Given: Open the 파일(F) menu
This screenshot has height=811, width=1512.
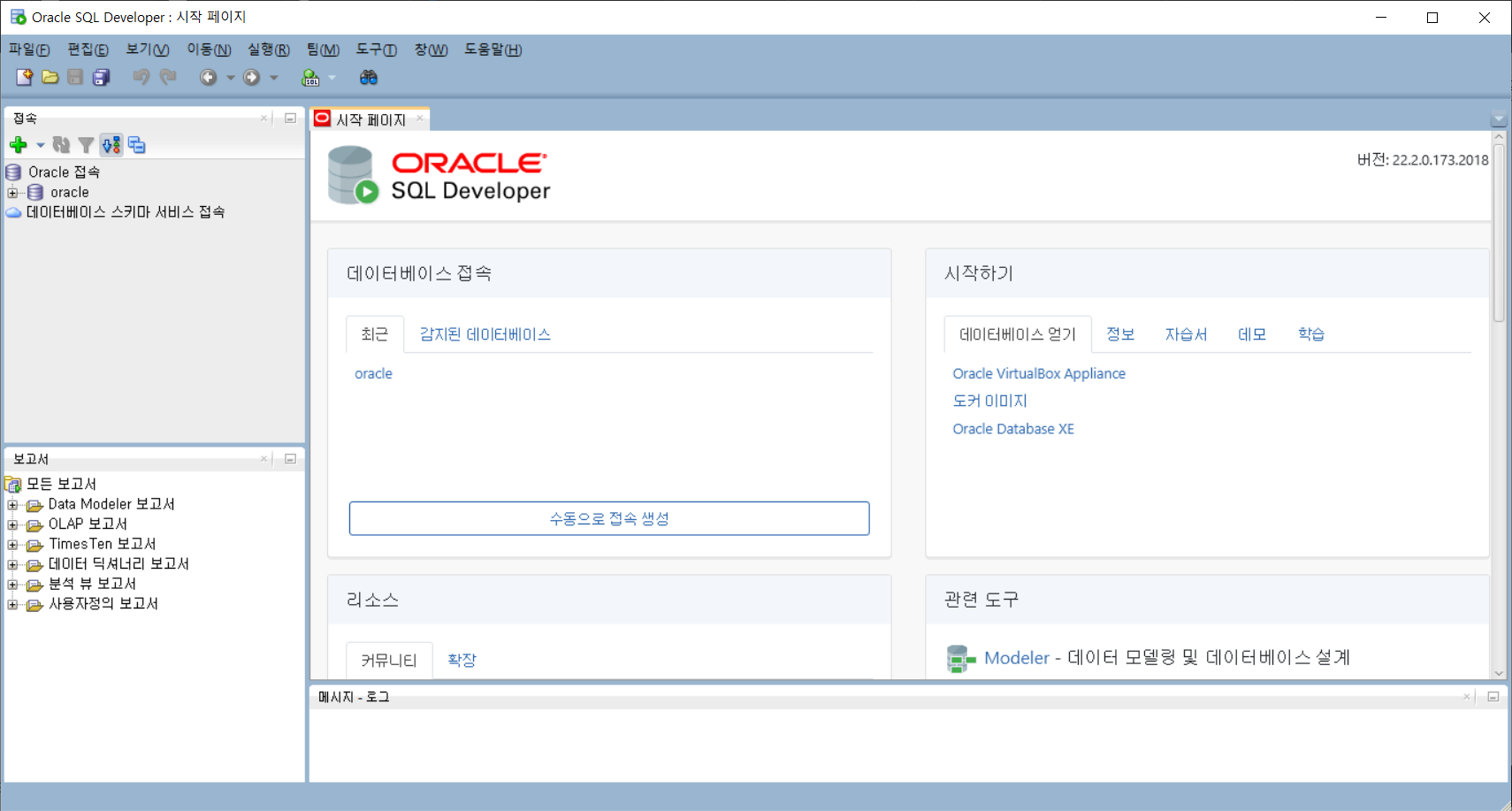Looking at the screenshot, I should tap(29, 50).
